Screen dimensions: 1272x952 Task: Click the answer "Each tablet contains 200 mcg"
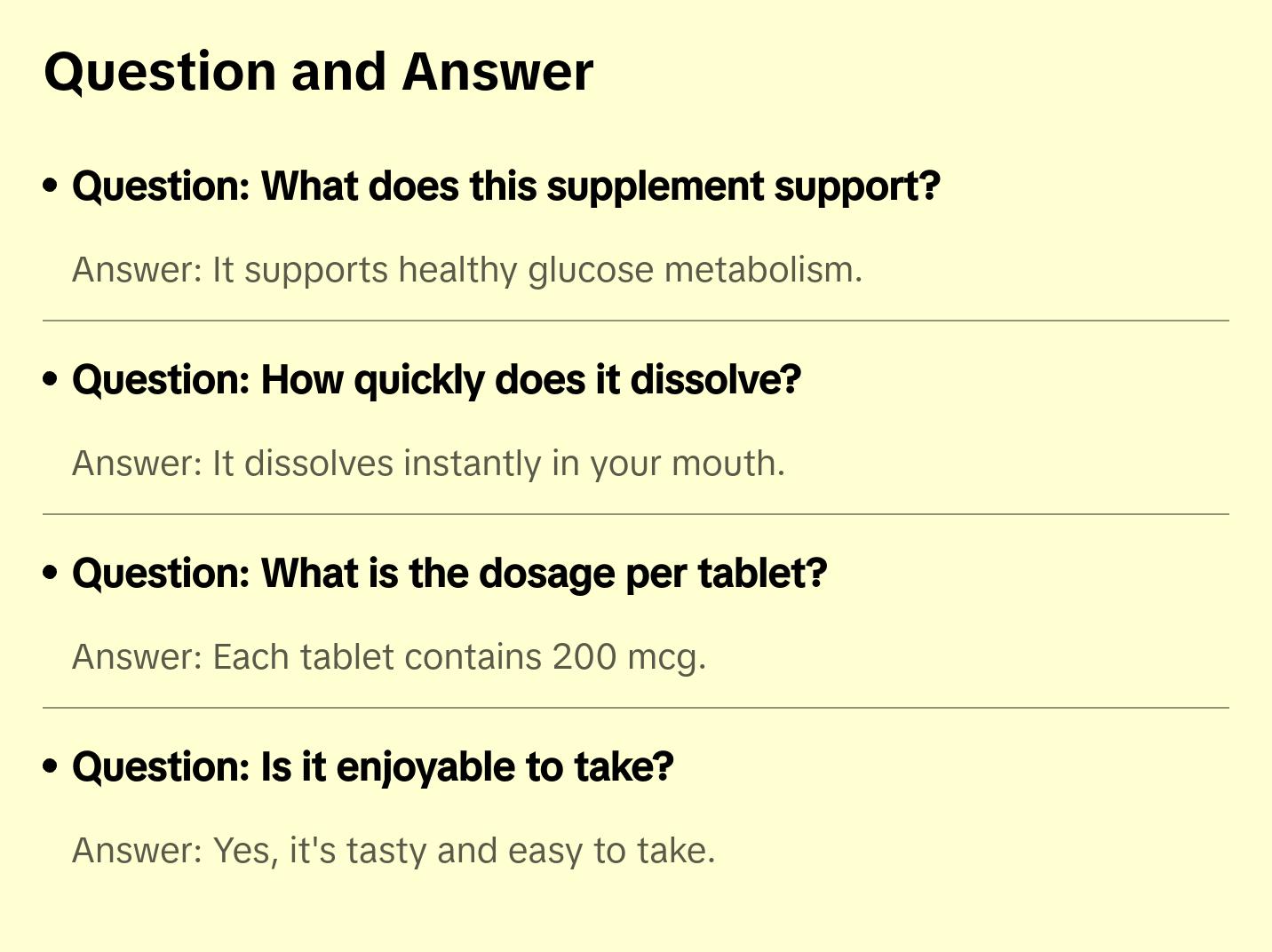(x=389, y=657)
